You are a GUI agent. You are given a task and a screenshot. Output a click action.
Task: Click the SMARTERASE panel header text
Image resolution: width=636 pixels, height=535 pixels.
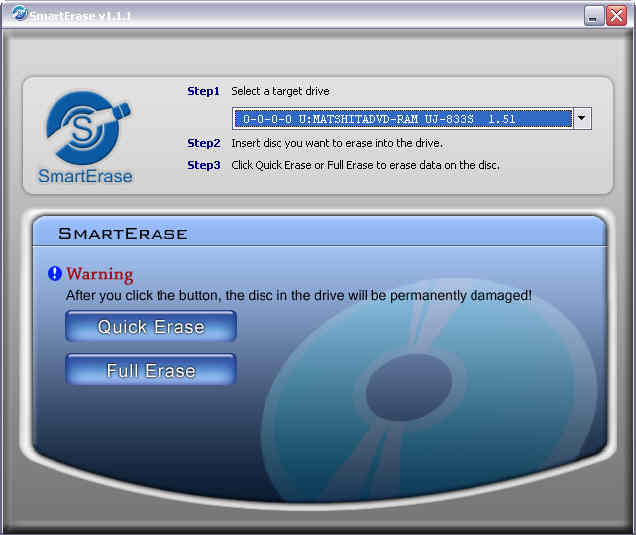(x=123, y=234)
